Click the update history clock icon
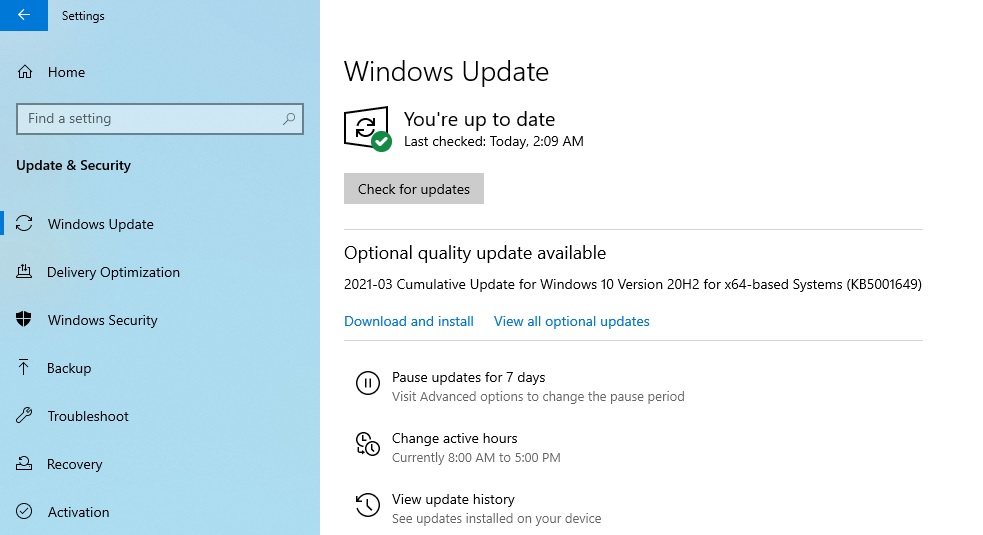 point(368,505)
